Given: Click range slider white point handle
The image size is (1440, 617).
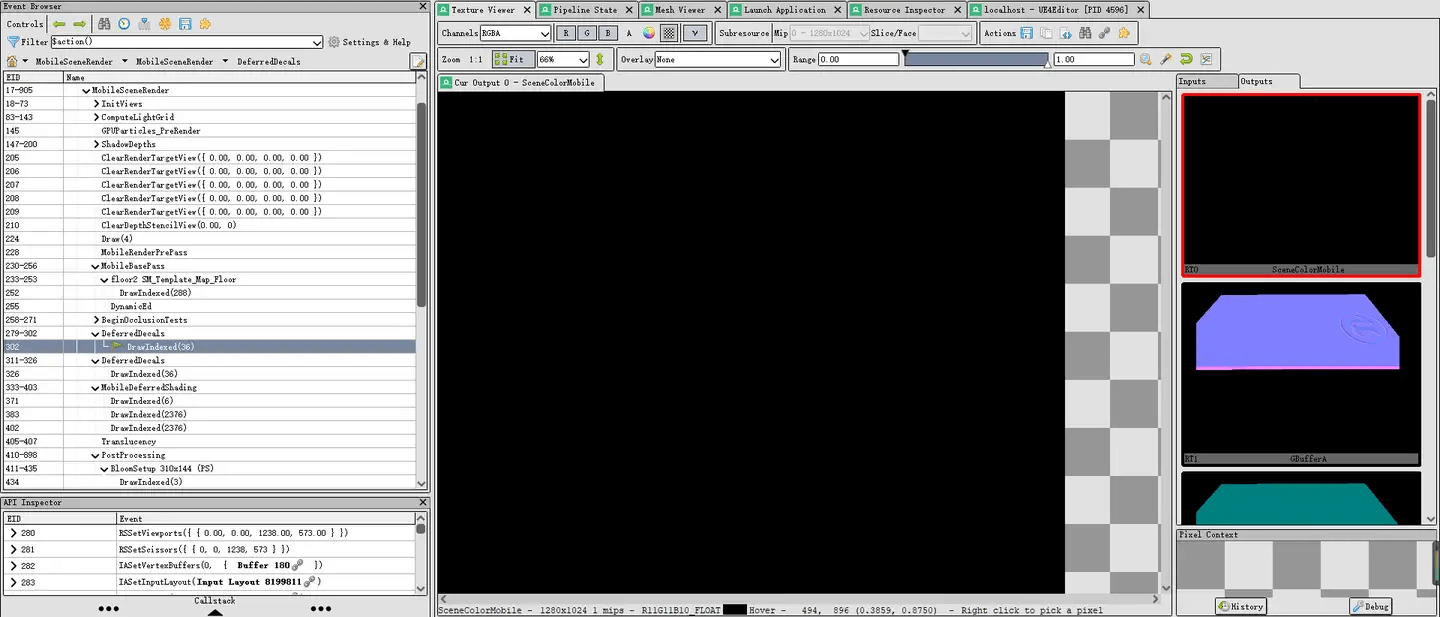Looking at the screenshot, I should point(1048,63).
